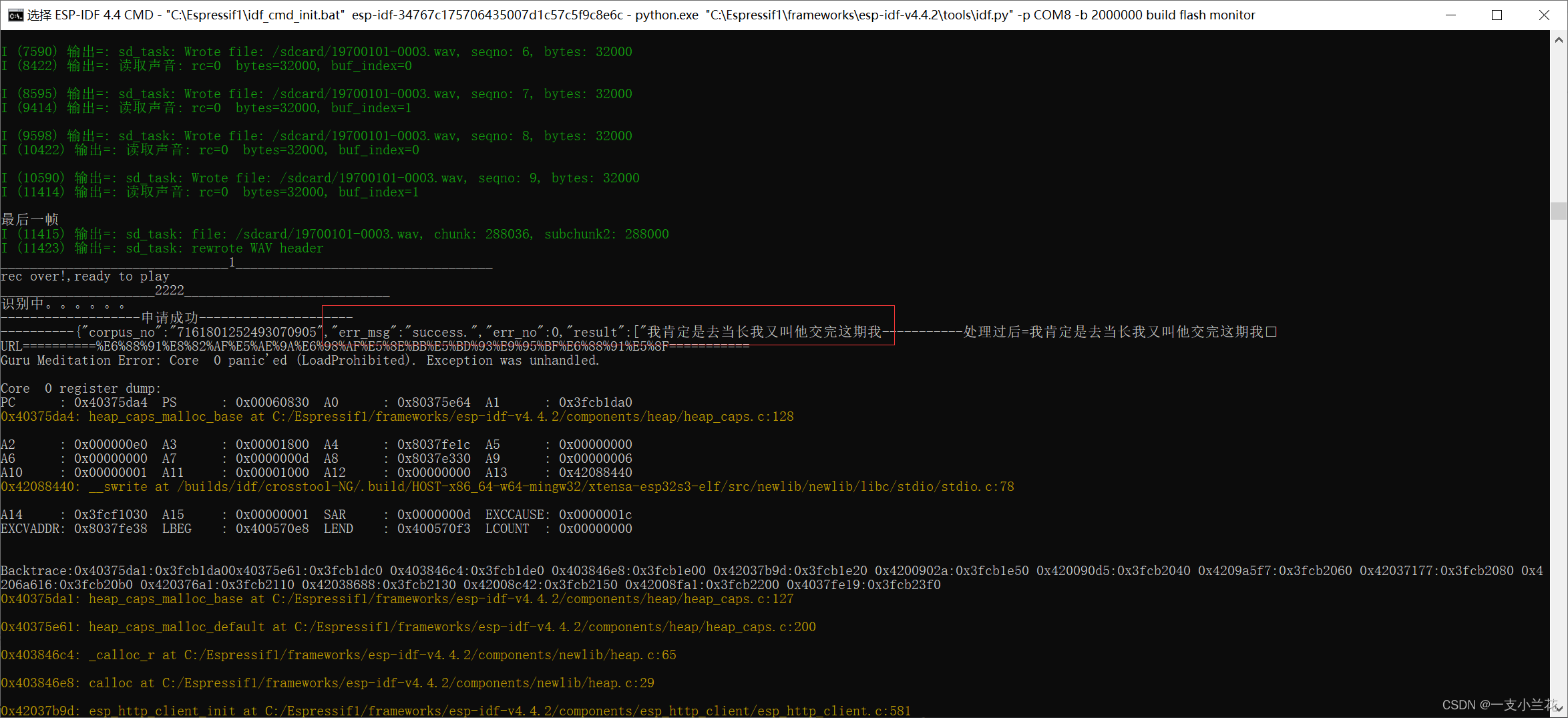This screenshot has height=718, width=1568.
Task: Click the A6 A7 A8 A9 register row
Action: [x=317, y=458]
